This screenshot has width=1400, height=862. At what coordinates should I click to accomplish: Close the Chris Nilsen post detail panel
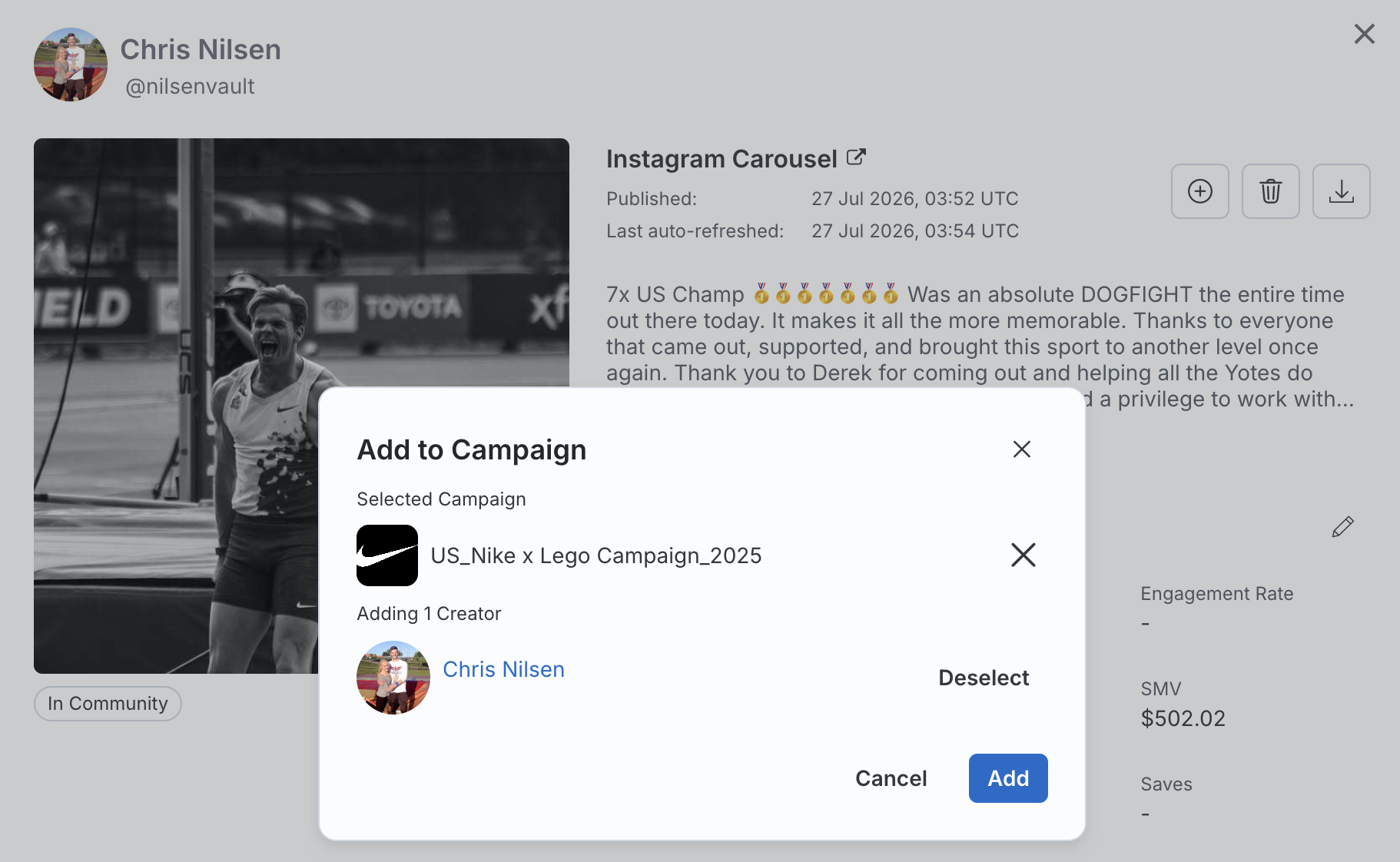(1364, 34)
